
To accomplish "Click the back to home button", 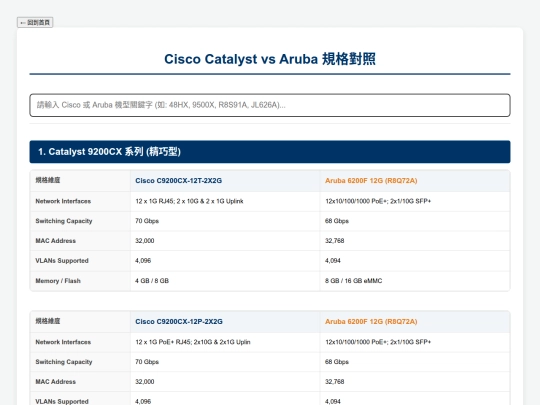I will (35, 22).
